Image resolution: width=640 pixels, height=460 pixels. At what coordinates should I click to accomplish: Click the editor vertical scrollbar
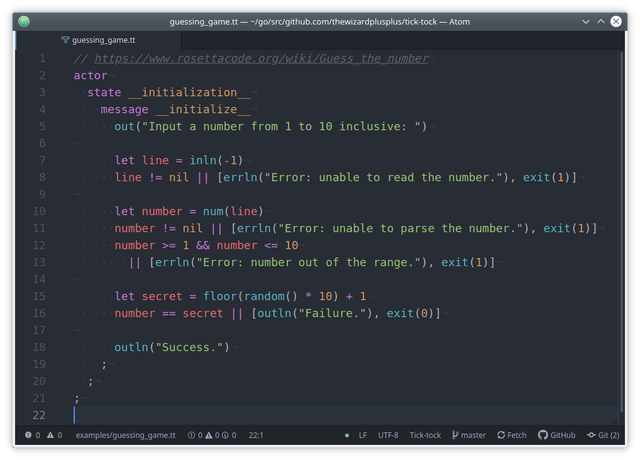pyautogui.click(x=621, y=233)
